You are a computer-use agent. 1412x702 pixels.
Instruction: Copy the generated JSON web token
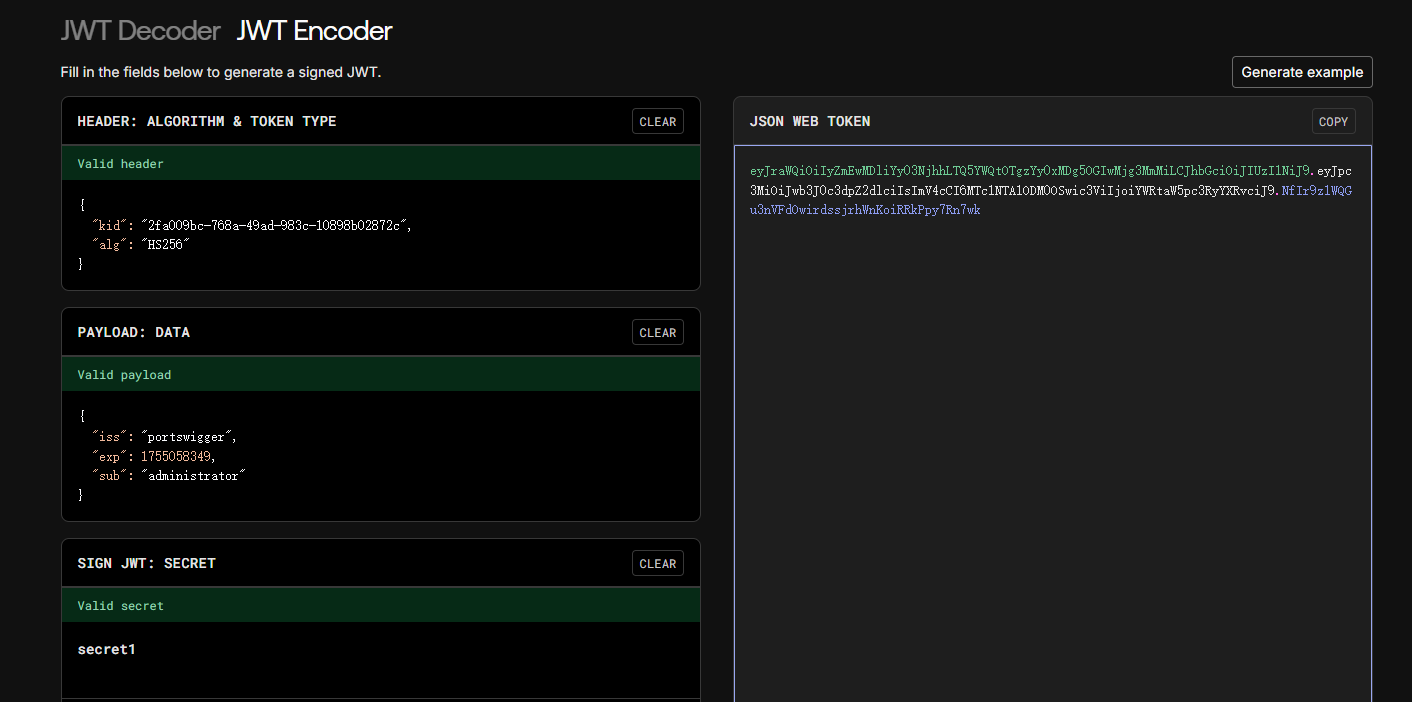coord(1333,121)
